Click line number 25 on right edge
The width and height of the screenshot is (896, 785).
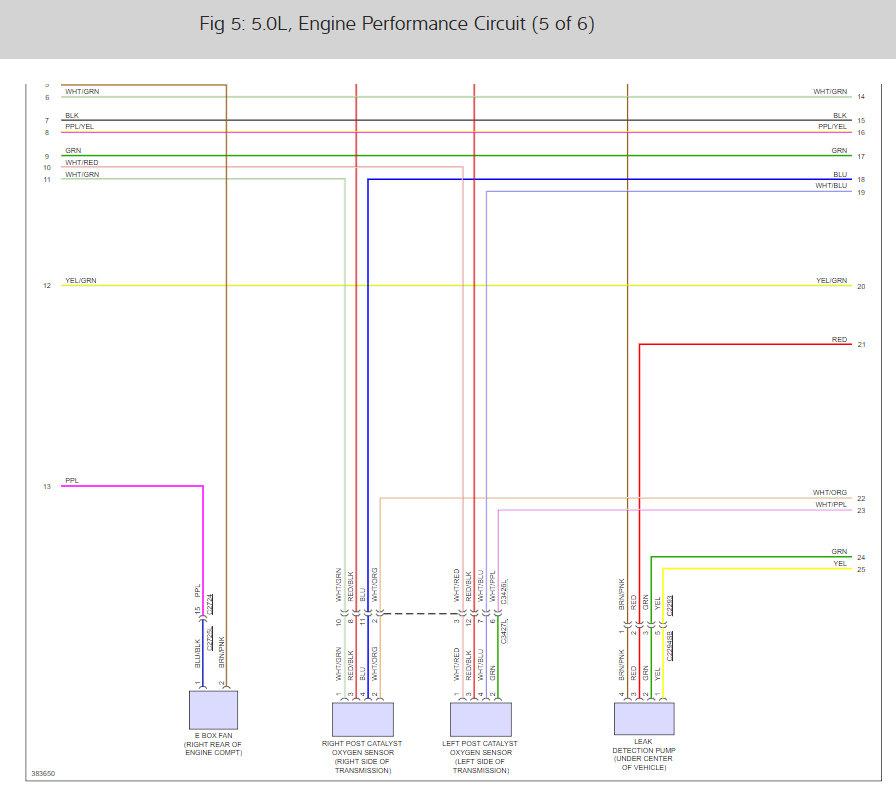pyautogui.click(x=861, y=570)
